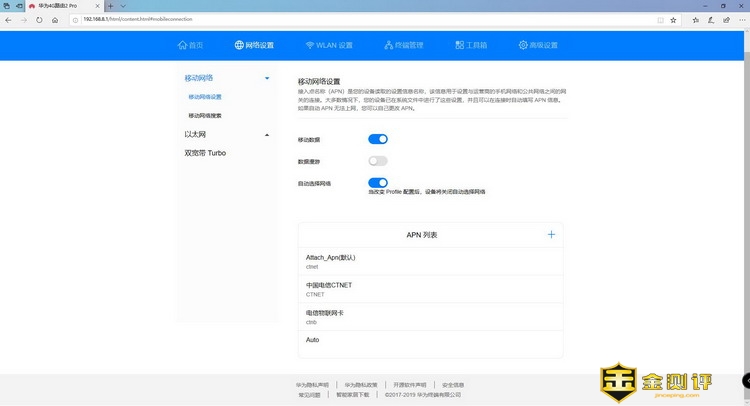The width and height of the screenshot is (750, 406).
Task: Click the browser favorites star icon
Action: 672,19
